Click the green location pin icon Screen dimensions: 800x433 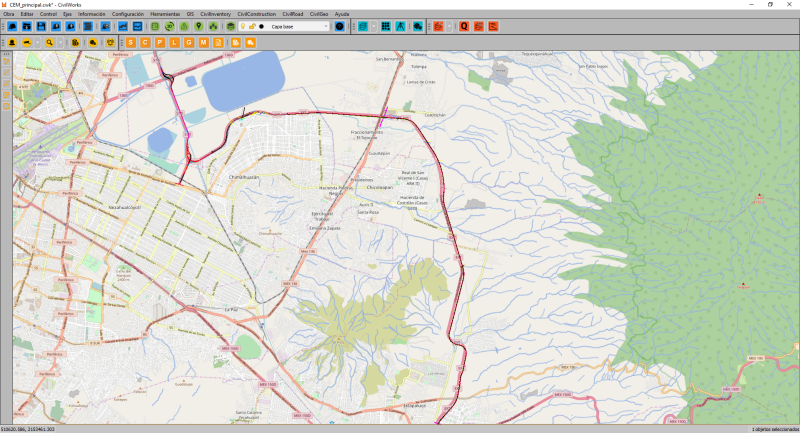[199, 26]
